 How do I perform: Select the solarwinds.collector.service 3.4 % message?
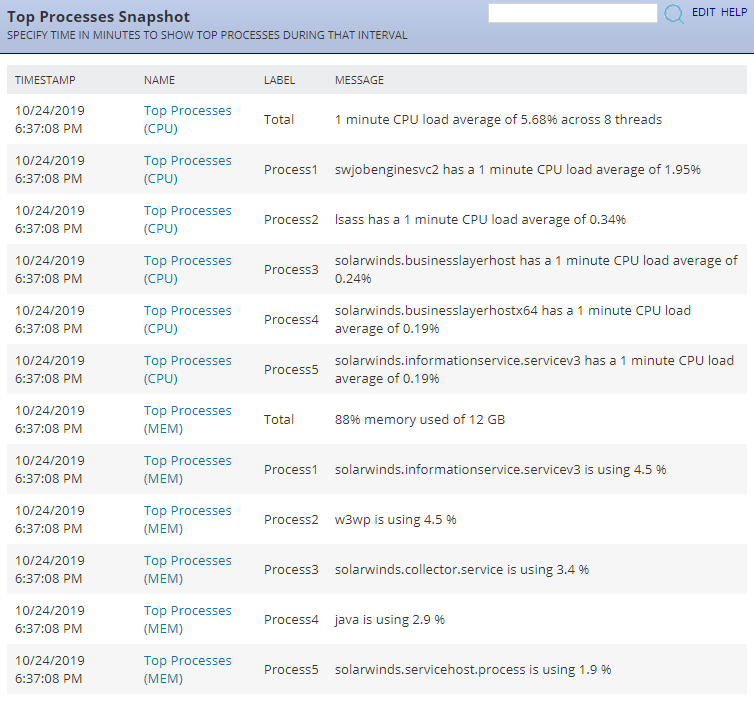[462, 569]
